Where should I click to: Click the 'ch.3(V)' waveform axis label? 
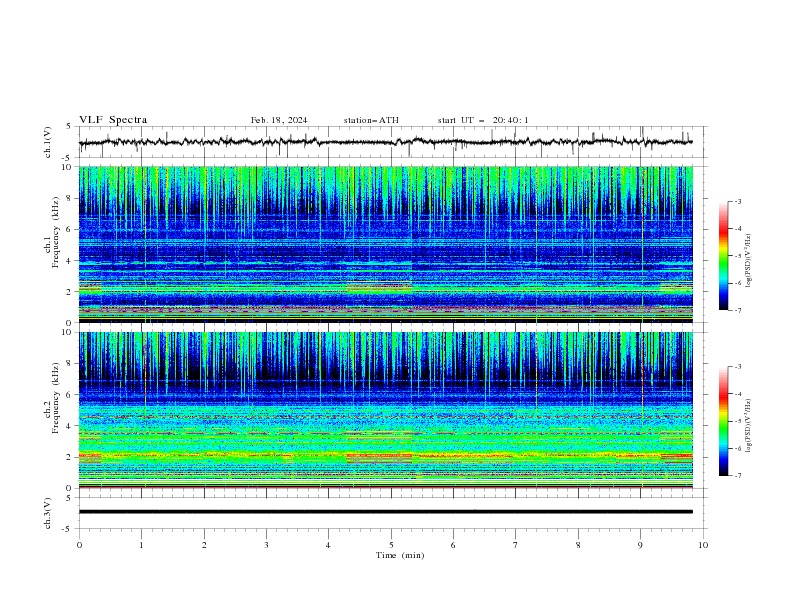click(48, 513)
